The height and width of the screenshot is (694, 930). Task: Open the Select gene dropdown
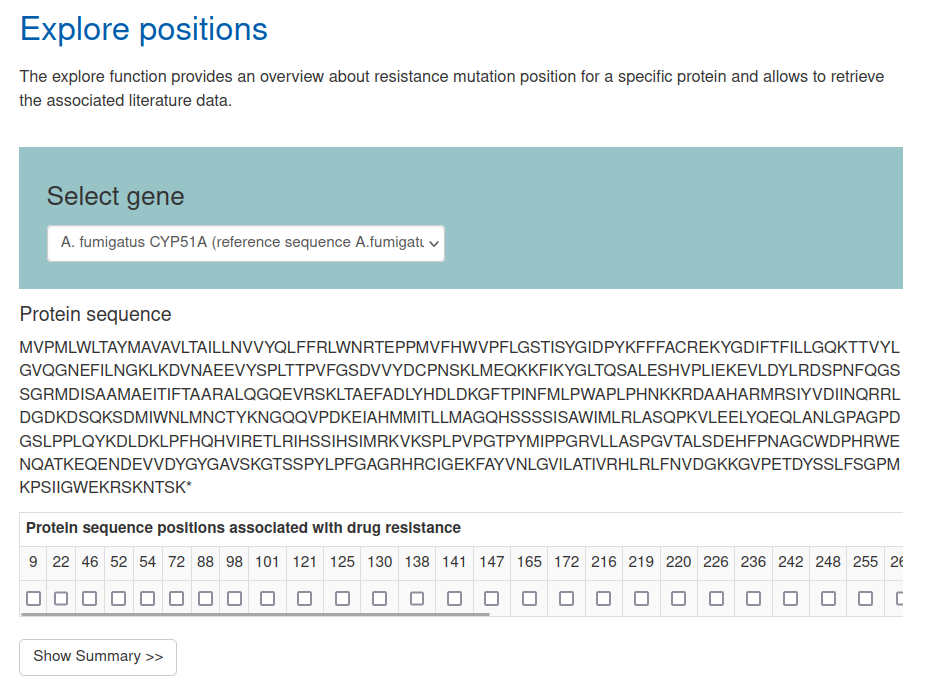pyautogui.click(x=246, y=243)
